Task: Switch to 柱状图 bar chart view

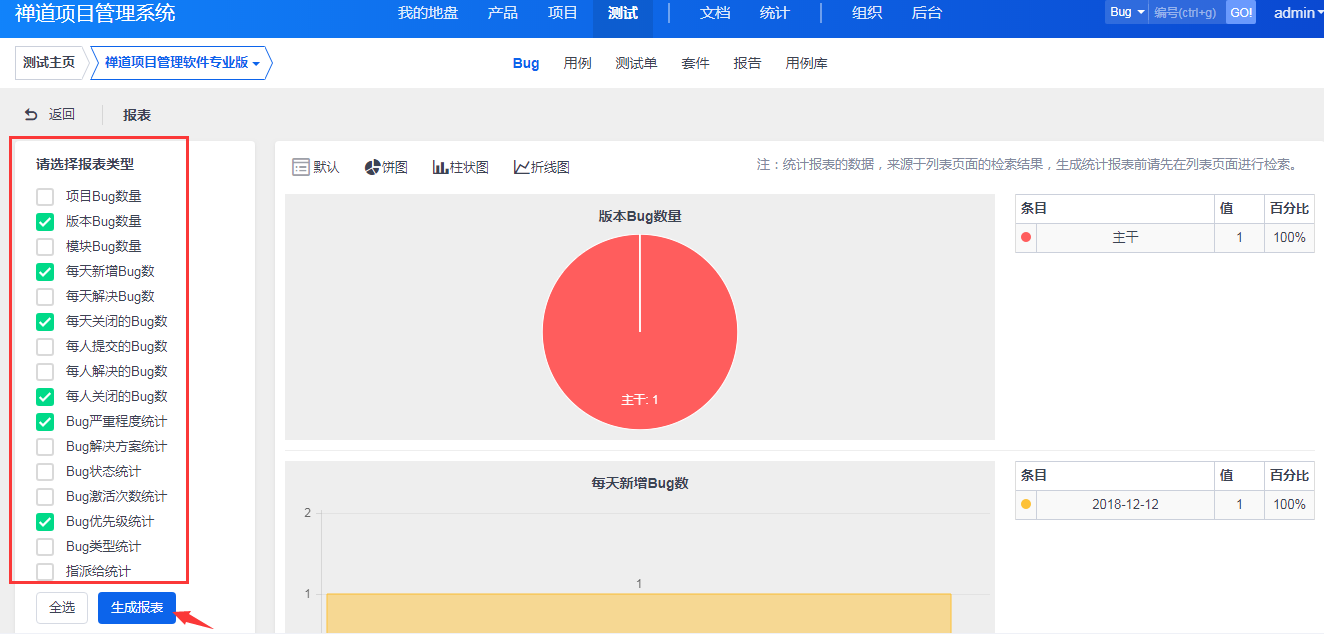Action: [x=461, y=167]
